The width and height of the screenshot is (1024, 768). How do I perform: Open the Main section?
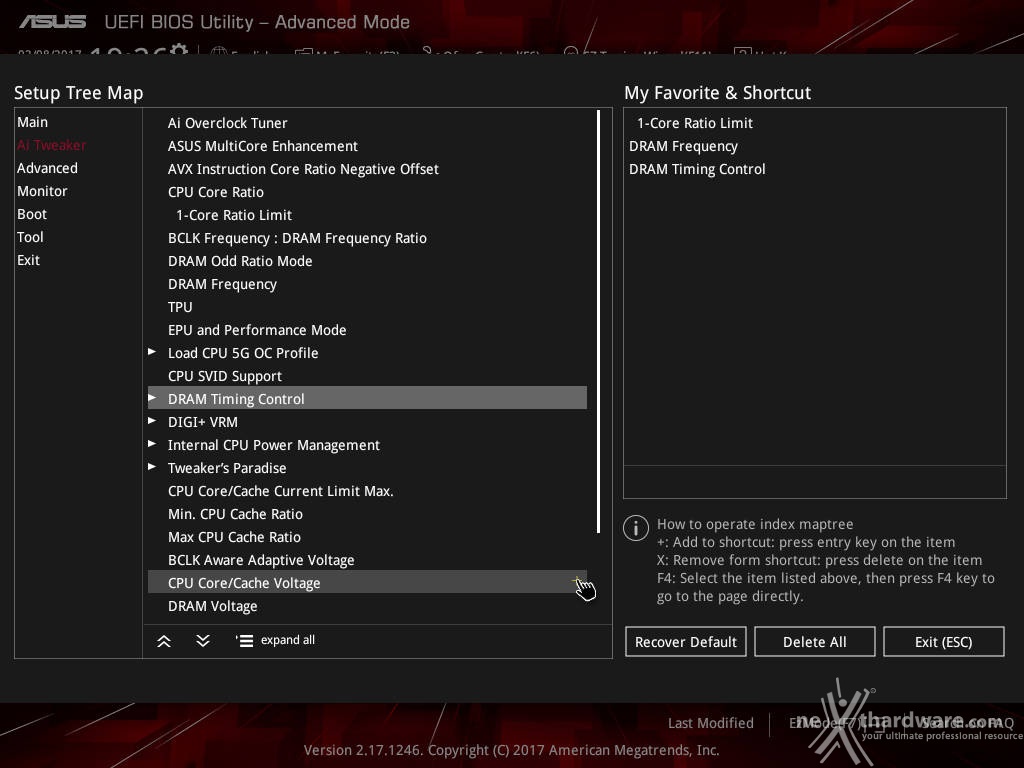[33, 122]
